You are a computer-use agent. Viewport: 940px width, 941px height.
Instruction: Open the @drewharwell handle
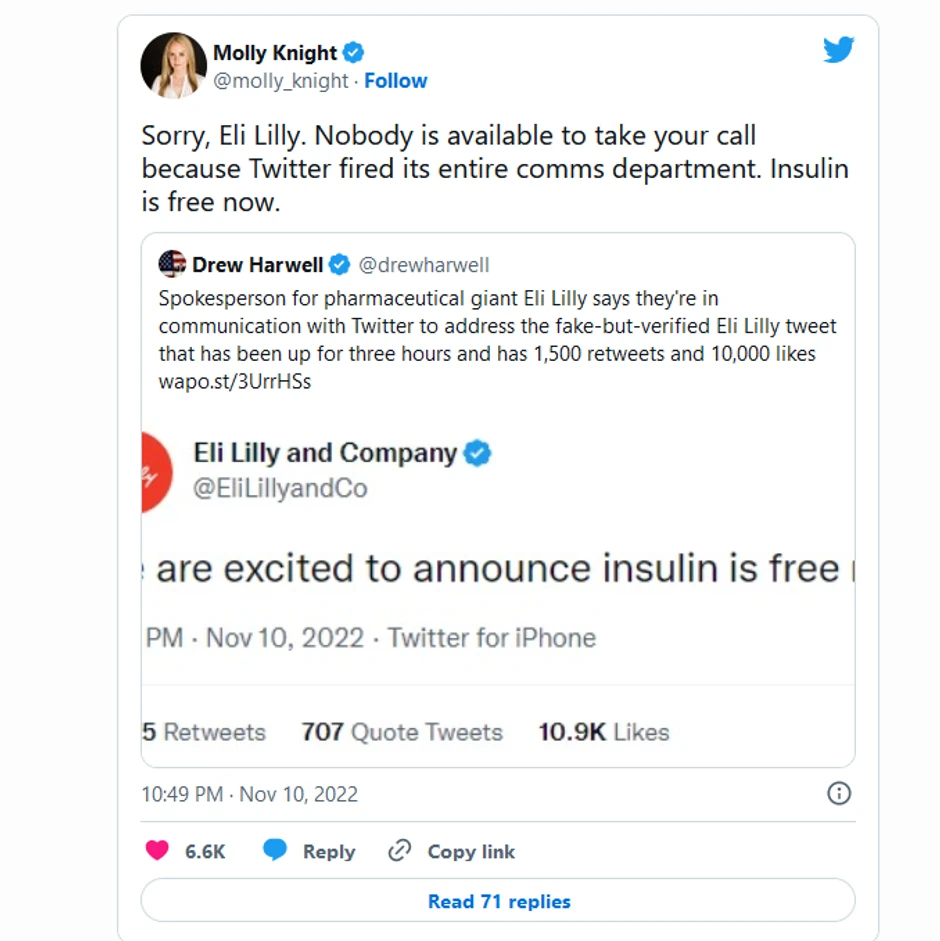click(x=424, y=265)
